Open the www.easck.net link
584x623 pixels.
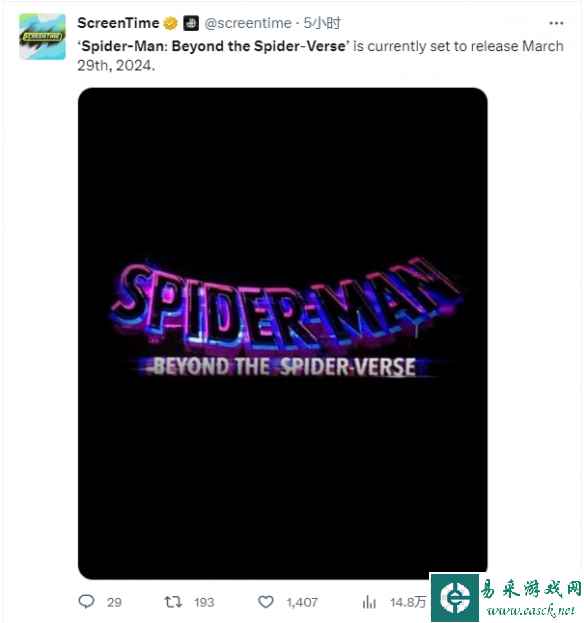point(531,610)
